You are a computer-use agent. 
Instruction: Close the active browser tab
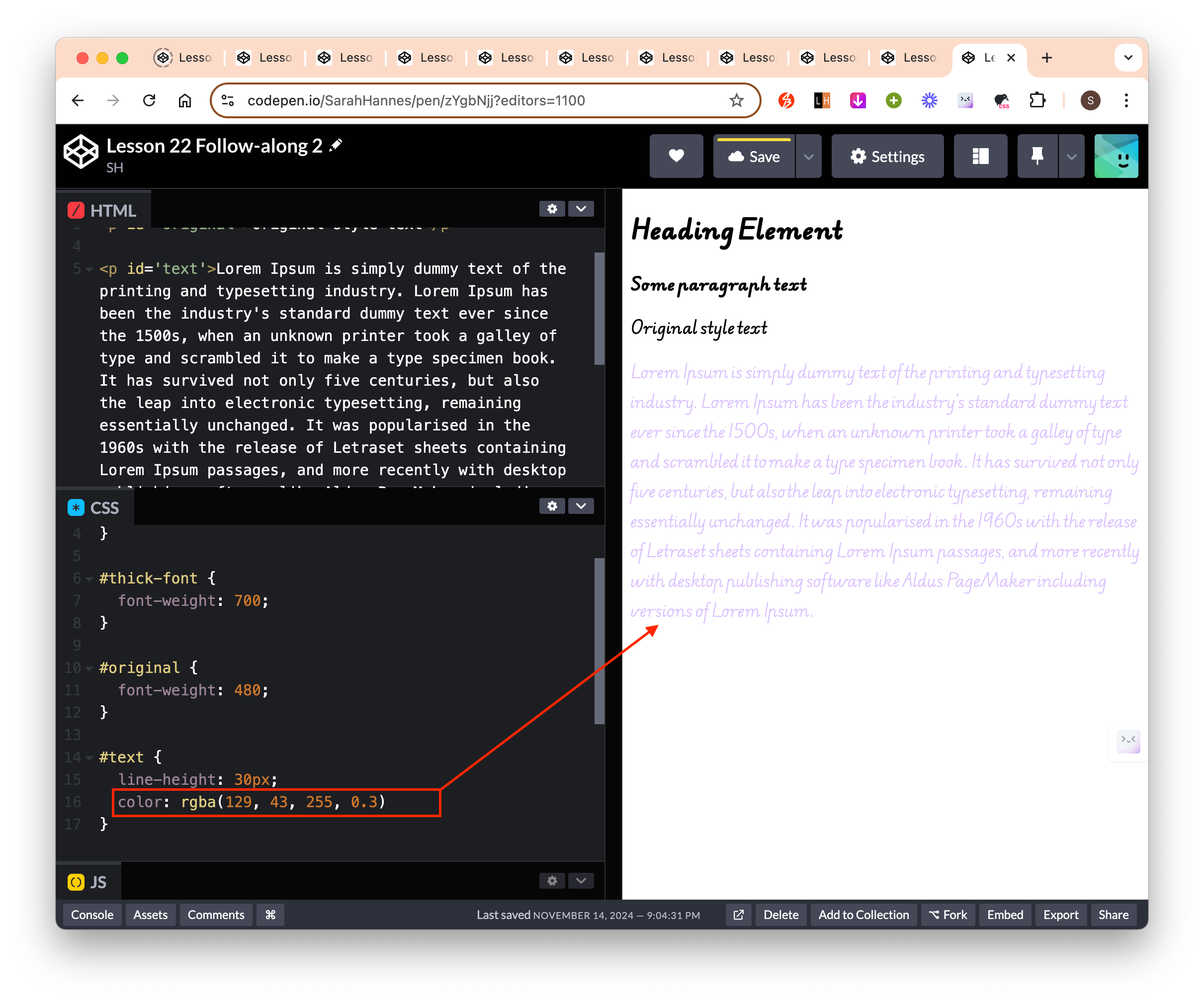click(1011, 57)
